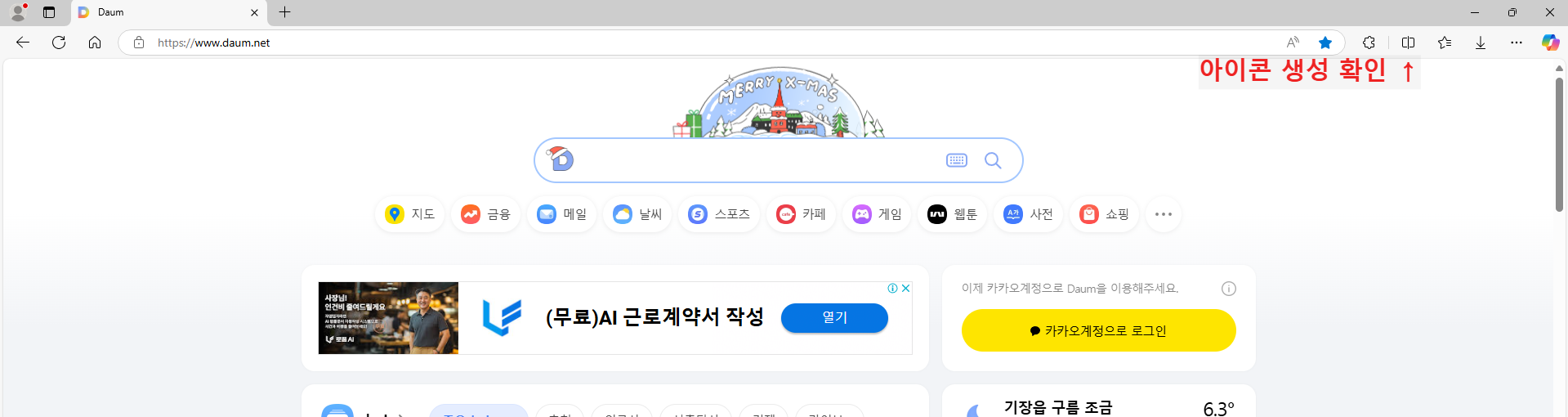Open login info circle icon
1568x417 pixels.
point(1229,289)
